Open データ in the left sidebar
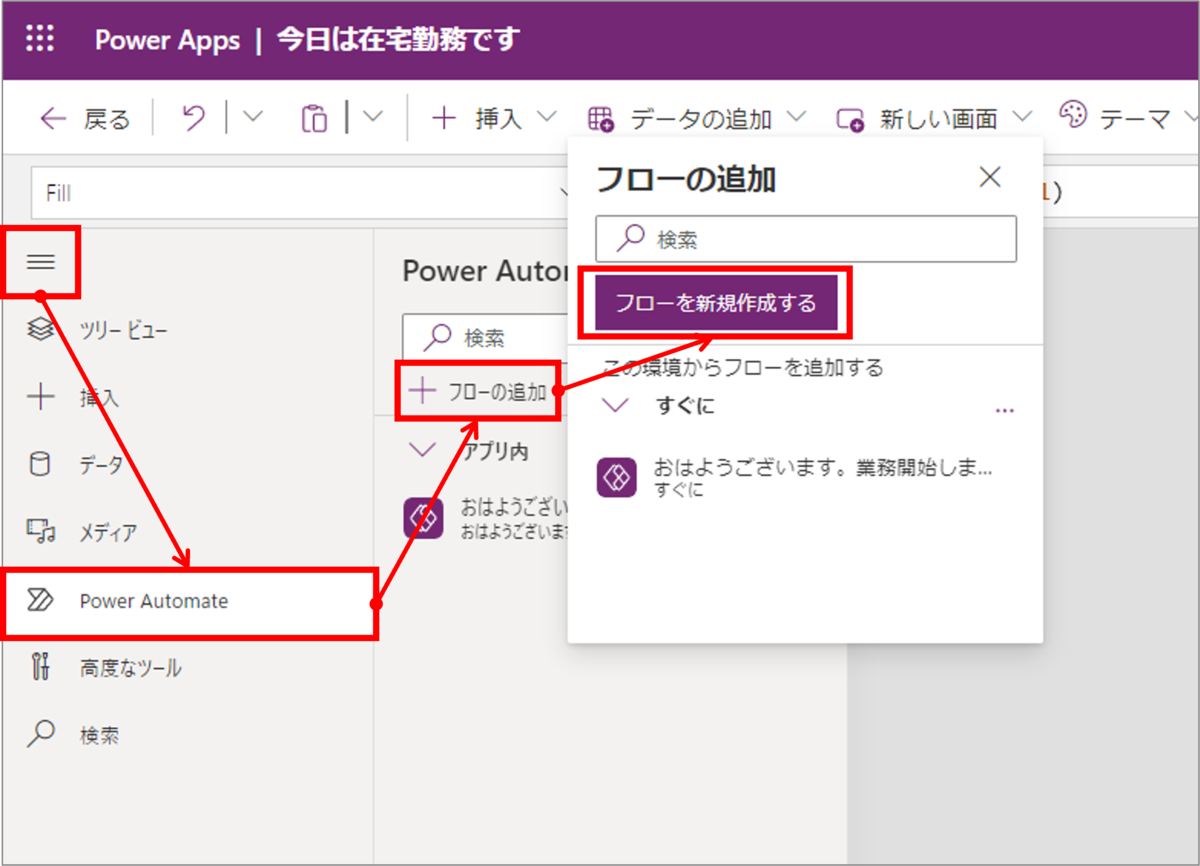Image resolution: width=1200 pixels, height=866 pixels. click(75, 465)
